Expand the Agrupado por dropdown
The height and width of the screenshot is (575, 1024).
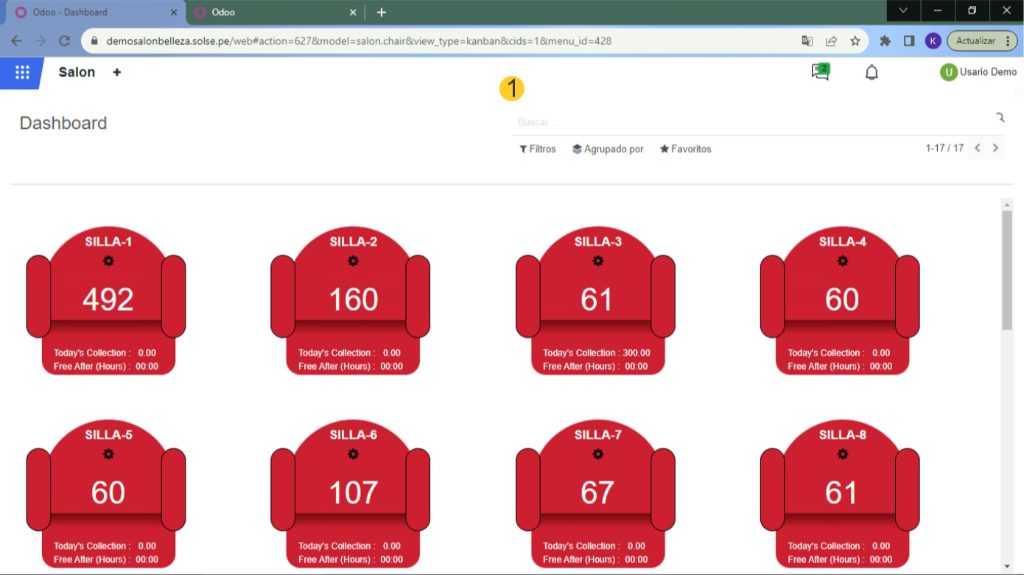tap(607, 149)
